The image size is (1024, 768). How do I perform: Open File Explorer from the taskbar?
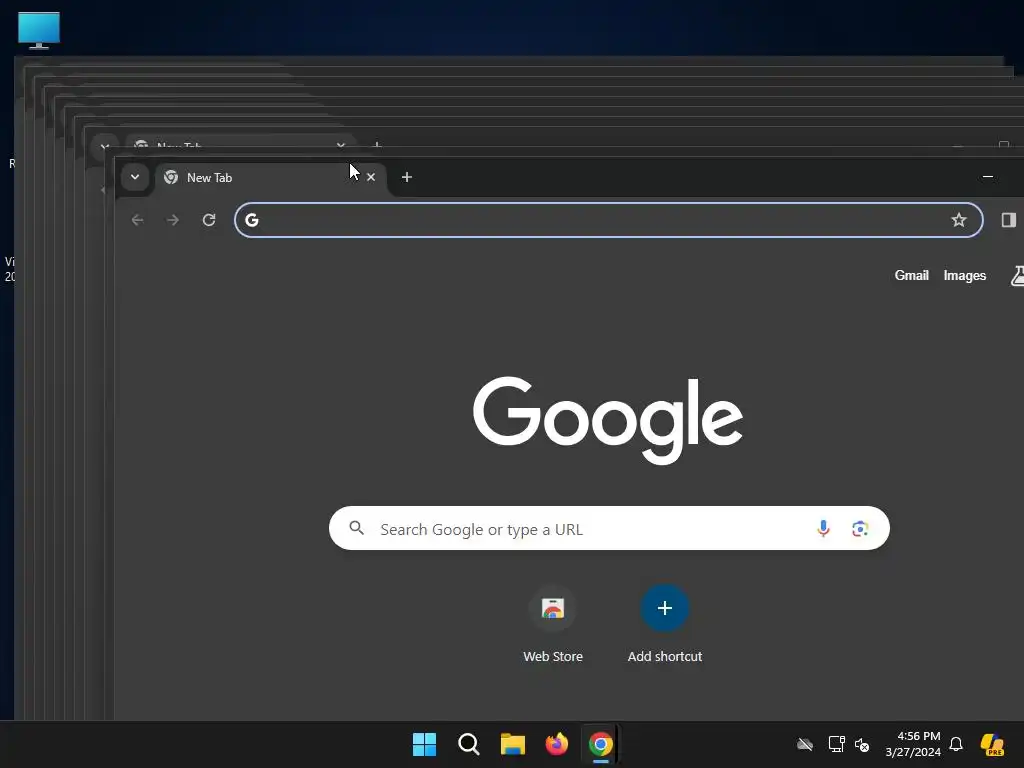point(513,744)
